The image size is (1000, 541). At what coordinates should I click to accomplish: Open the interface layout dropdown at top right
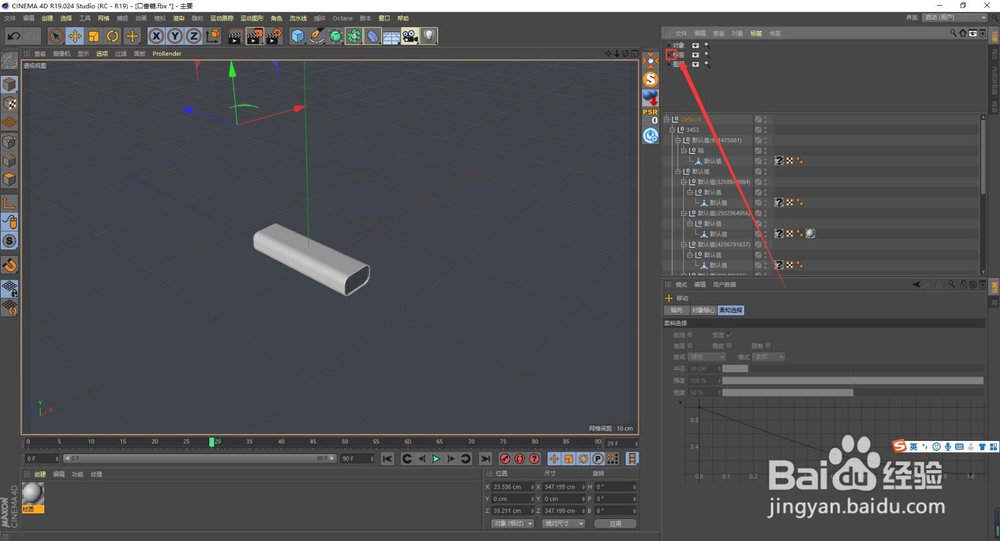(954, 18)
